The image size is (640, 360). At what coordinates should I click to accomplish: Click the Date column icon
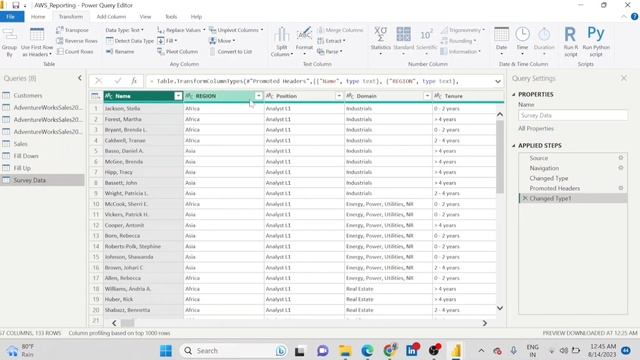501,41
